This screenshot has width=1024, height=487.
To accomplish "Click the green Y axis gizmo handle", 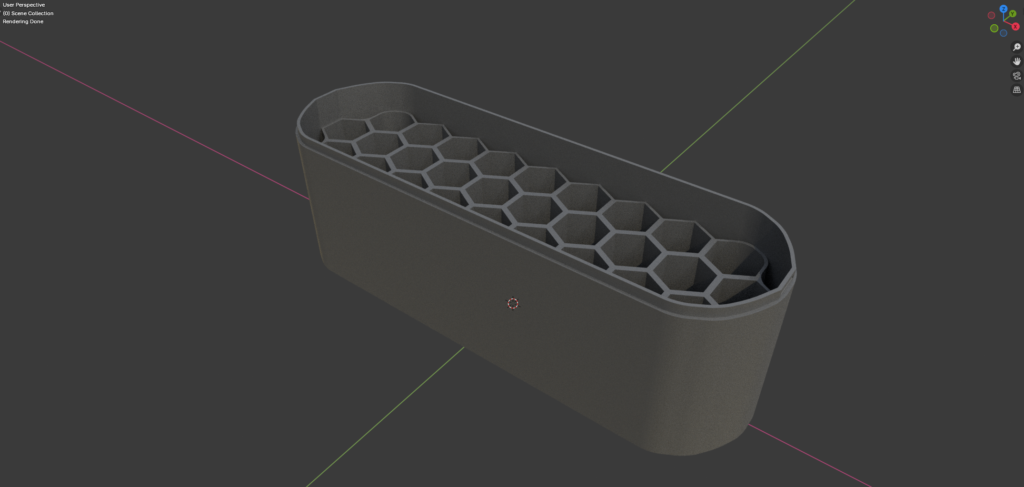I will pyautogui.click(x=1014, y=14).
